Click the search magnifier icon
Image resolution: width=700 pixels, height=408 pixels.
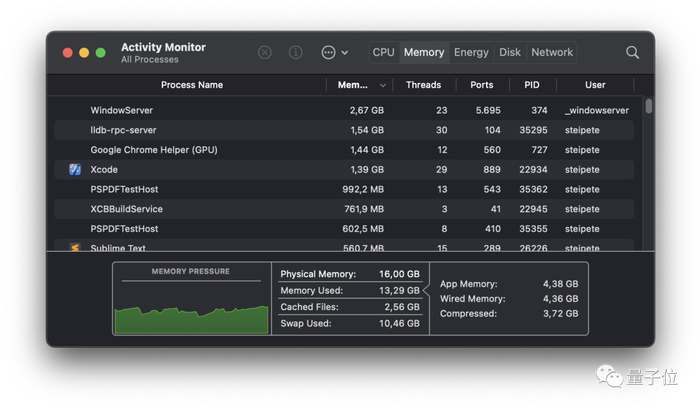tap(632, 52)
